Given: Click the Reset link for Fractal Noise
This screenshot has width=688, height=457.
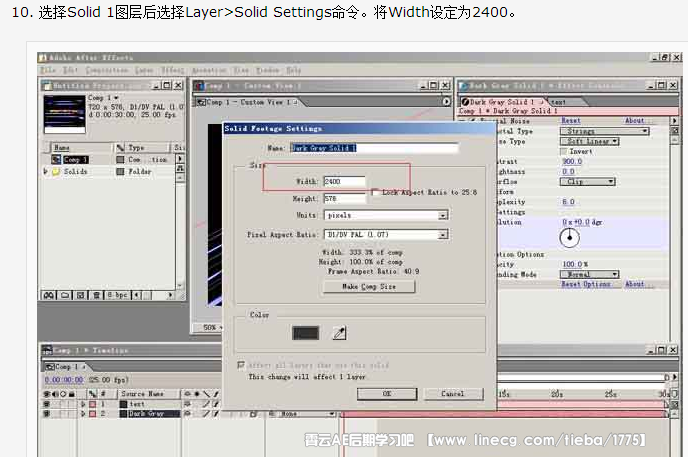Looking at the screenshot, I should coord(571,121).
